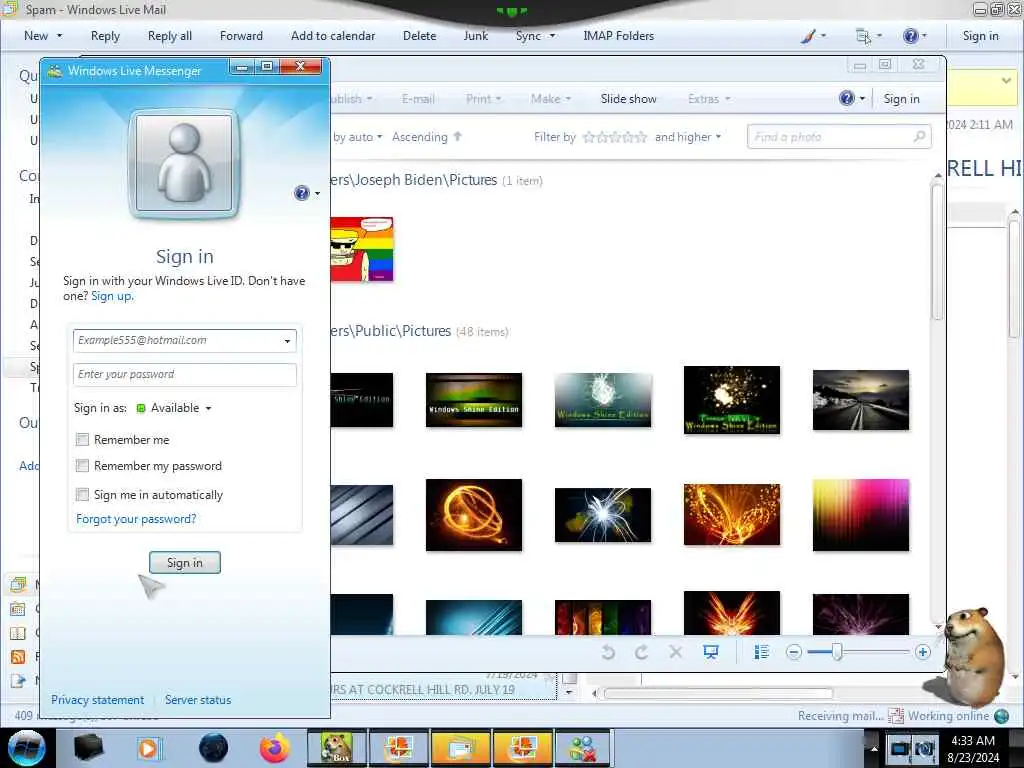The height and width of the screenshot is (768, 1024).
Task: Open the Contacts book icon in sidebar
Action: (x=18, y=633)
